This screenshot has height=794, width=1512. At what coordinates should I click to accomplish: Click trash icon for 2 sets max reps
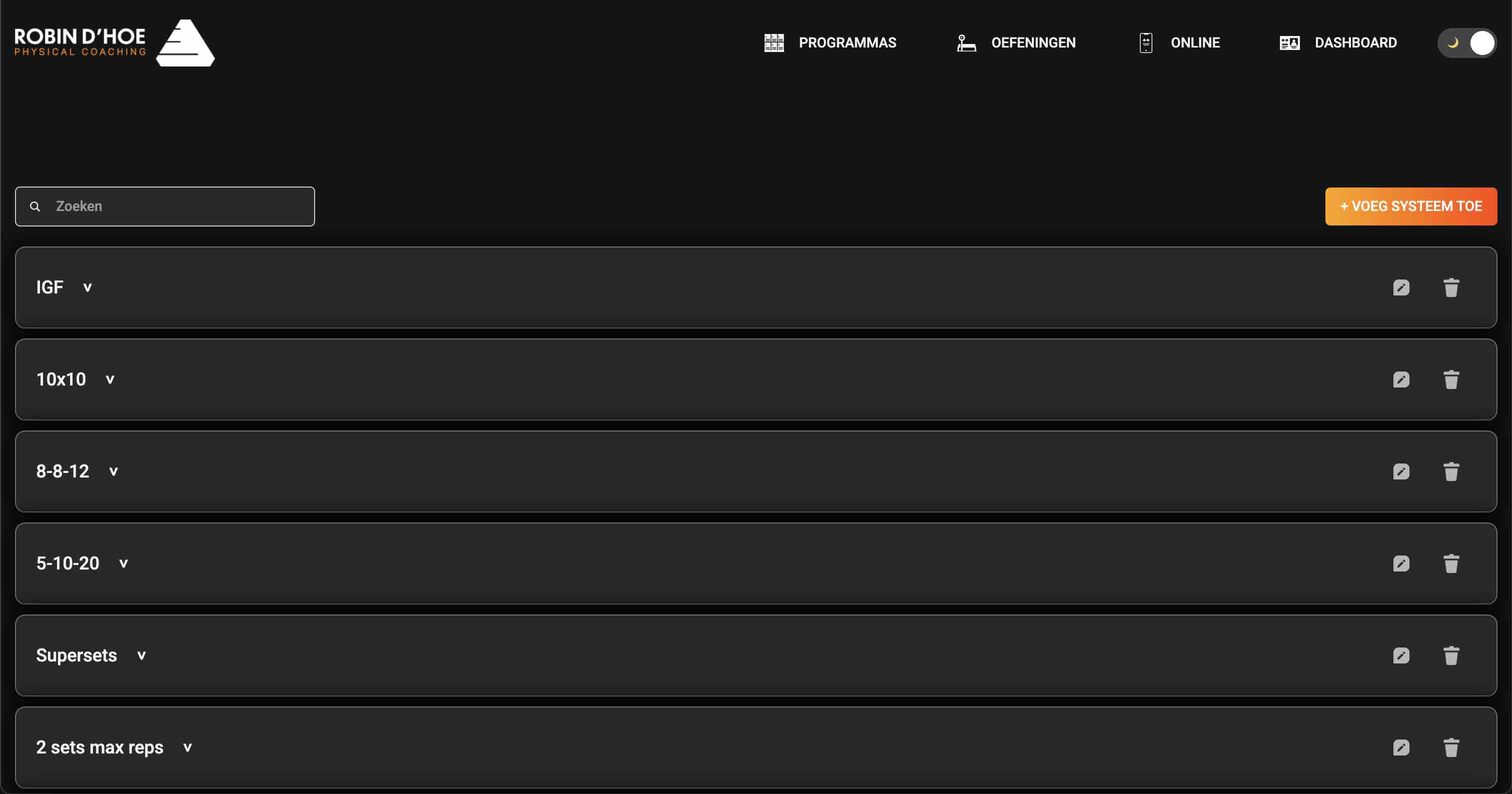[x=1451, y=748]
